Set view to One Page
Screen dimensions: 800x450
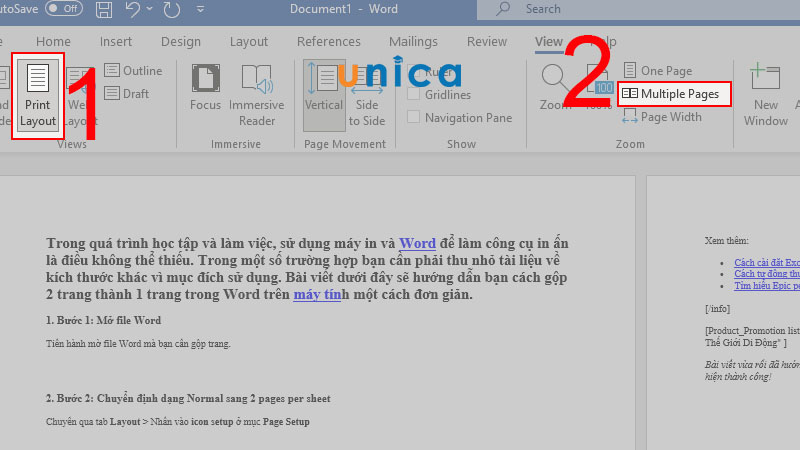coord(658,70)
